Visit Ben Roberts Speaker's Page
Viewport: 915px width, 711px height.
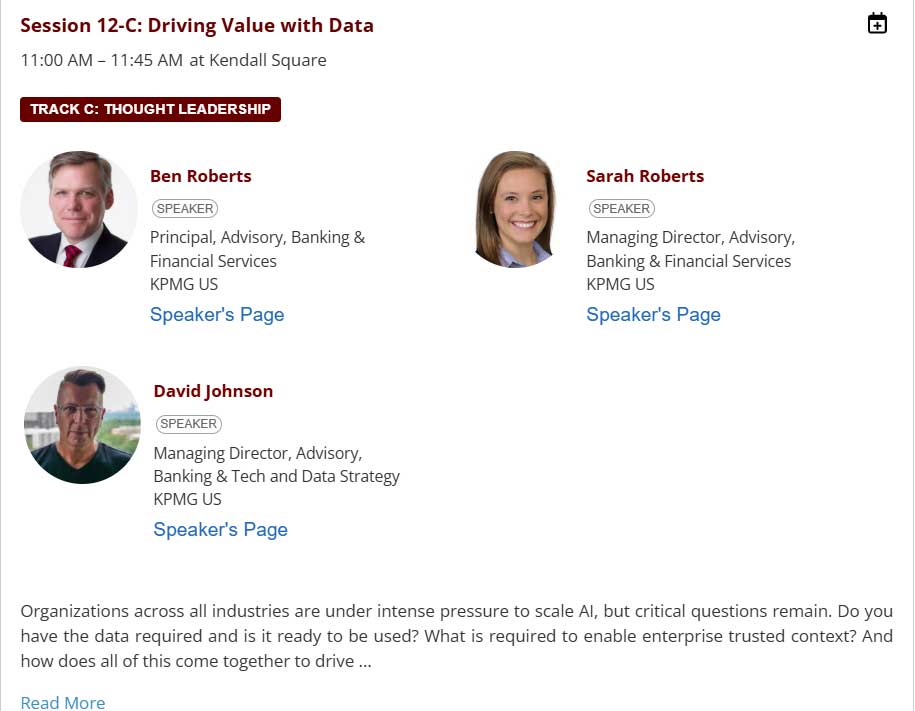[217, 314]
